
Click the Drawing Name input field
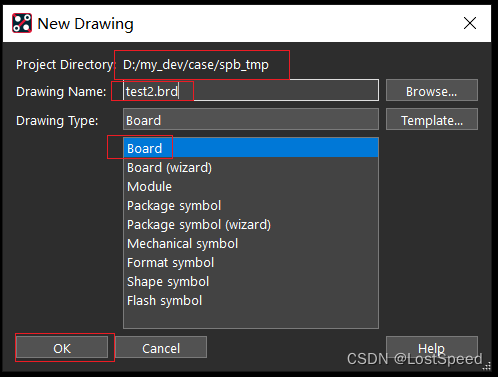point(251,90)
